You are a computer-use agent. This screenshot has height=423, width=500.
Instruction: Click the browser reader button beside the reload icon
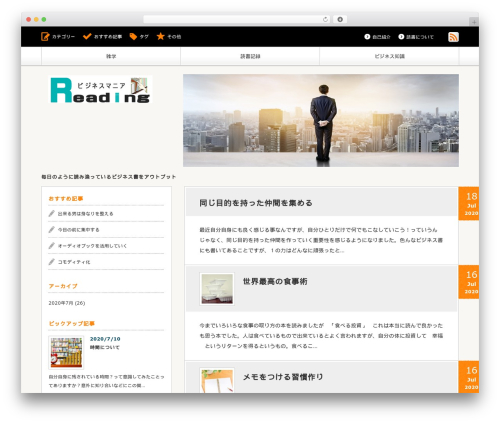pyautogui.click(x=340, y=19)
